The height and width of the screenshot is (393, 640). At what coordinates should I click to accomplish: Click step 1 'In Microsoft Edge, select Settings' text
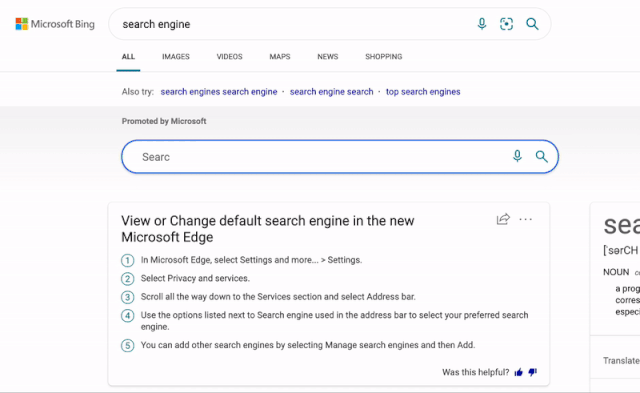click(251, 260)
